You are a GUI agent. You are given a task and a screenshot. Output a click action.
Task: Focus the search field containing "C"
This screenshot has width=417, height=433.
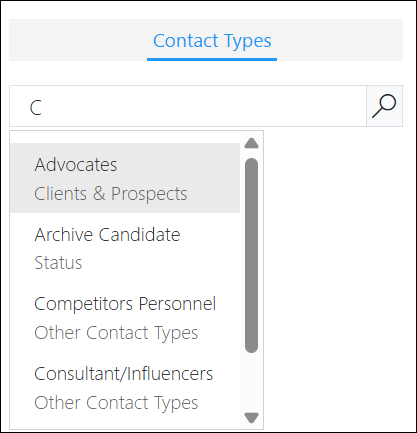(188, 106)
